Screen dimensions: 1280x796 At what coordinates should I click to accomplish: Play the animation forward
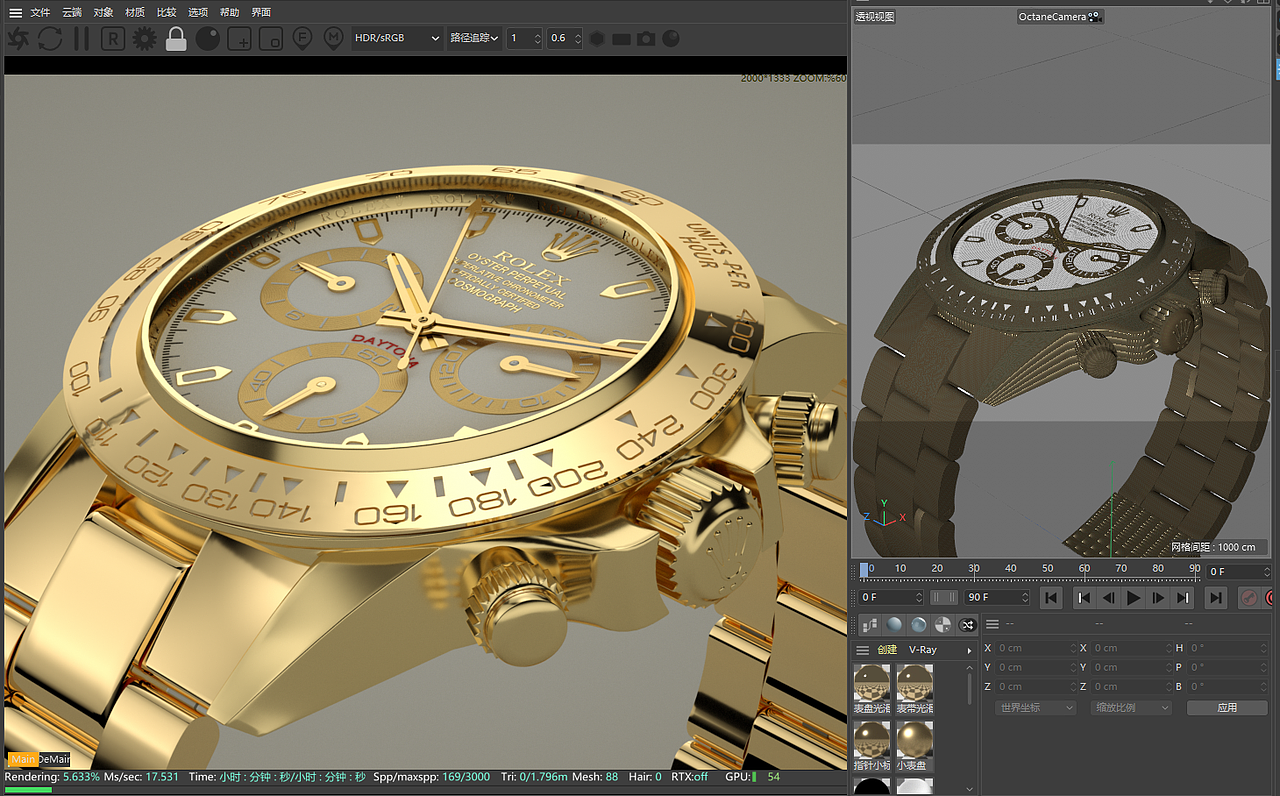click(x=1133, y=598)
